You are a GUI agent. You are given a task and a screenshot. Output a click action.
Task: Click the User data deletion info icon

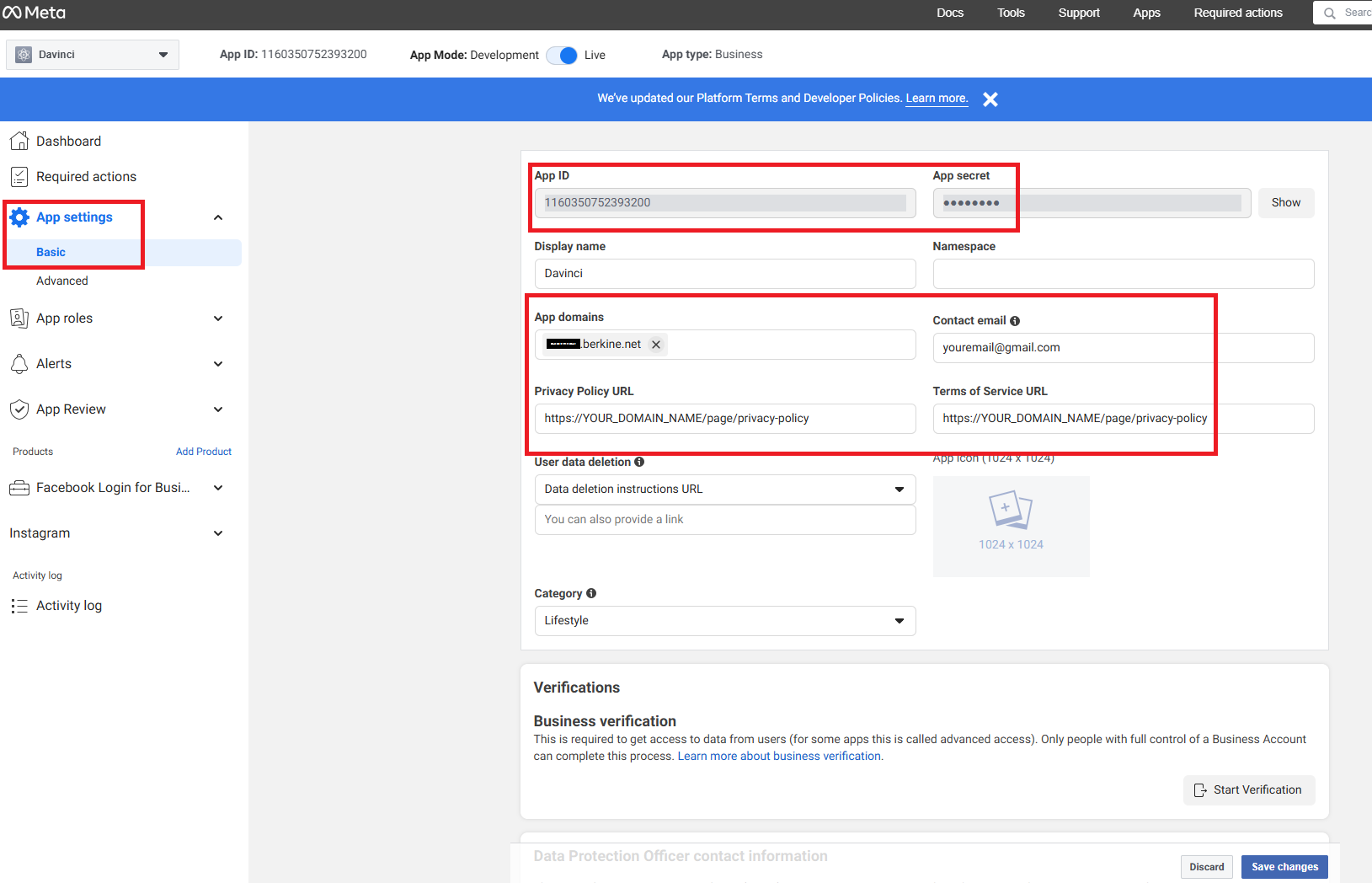click(x=639, y=462)
